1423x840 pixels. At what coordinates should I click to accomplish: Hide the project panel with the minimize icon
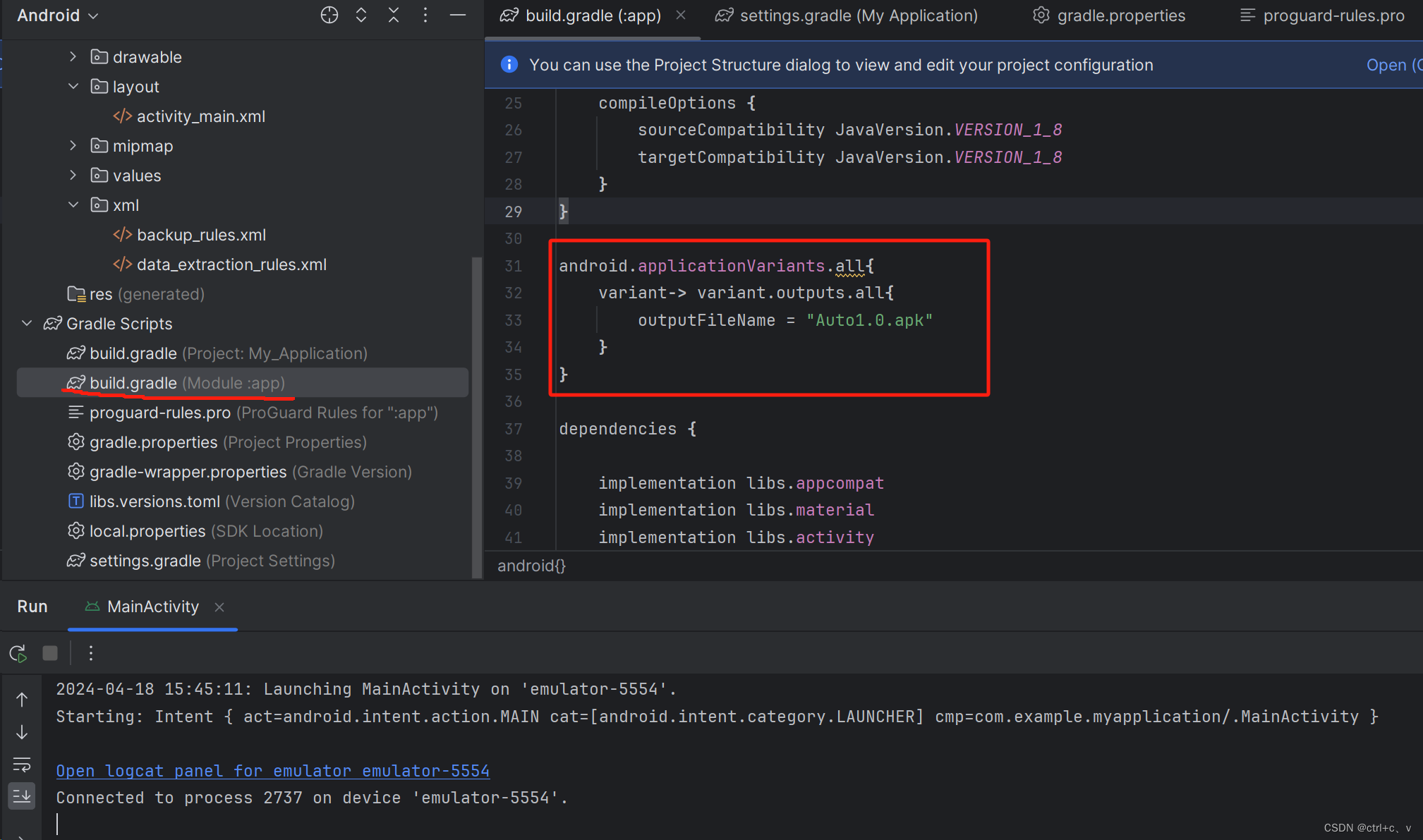[x=458, y=16]
